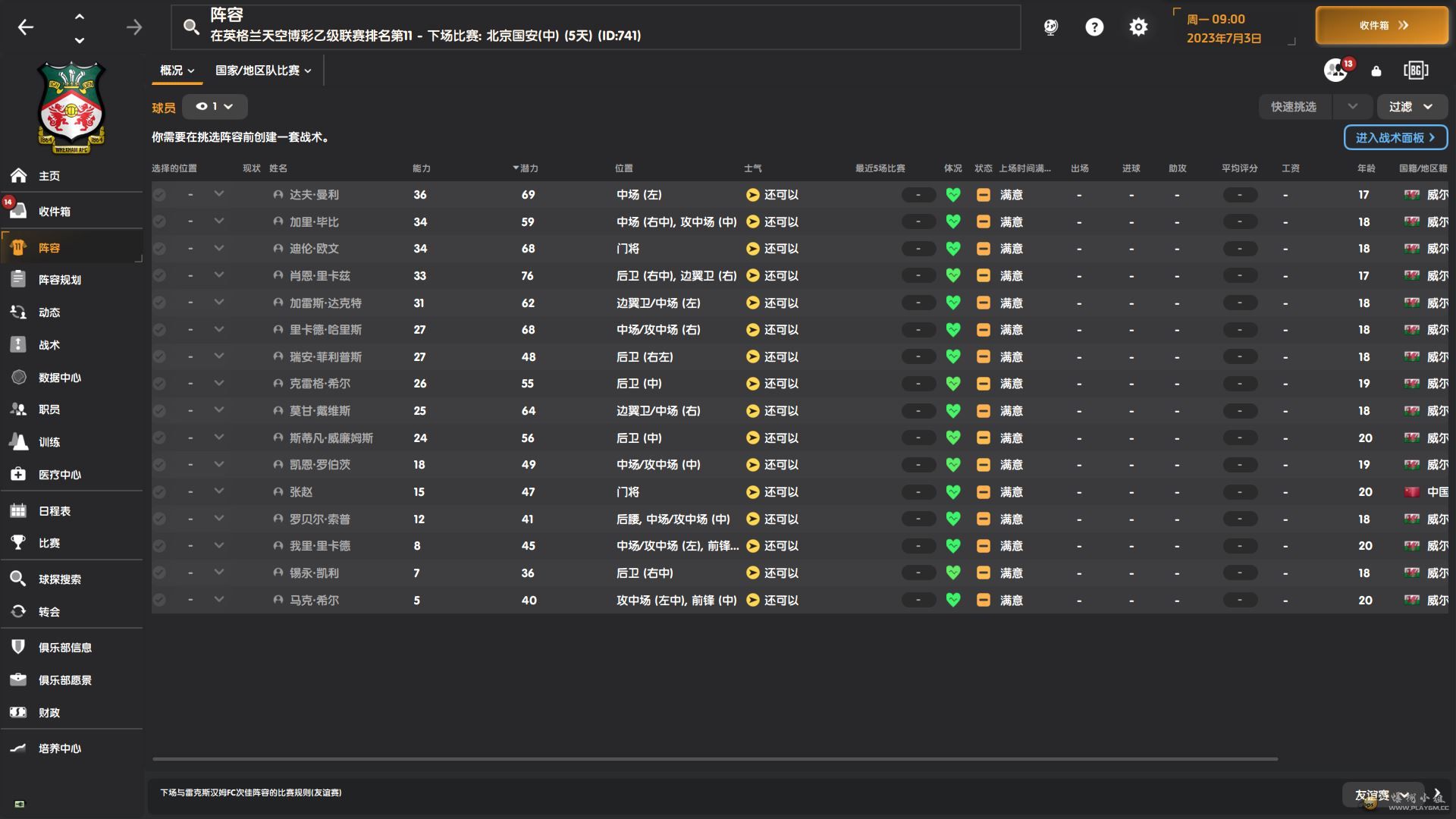Viewport: 1456px width, 819px height.
Task: Tick the selection circle for 达夫·曼利
Action: coord(159,195)
